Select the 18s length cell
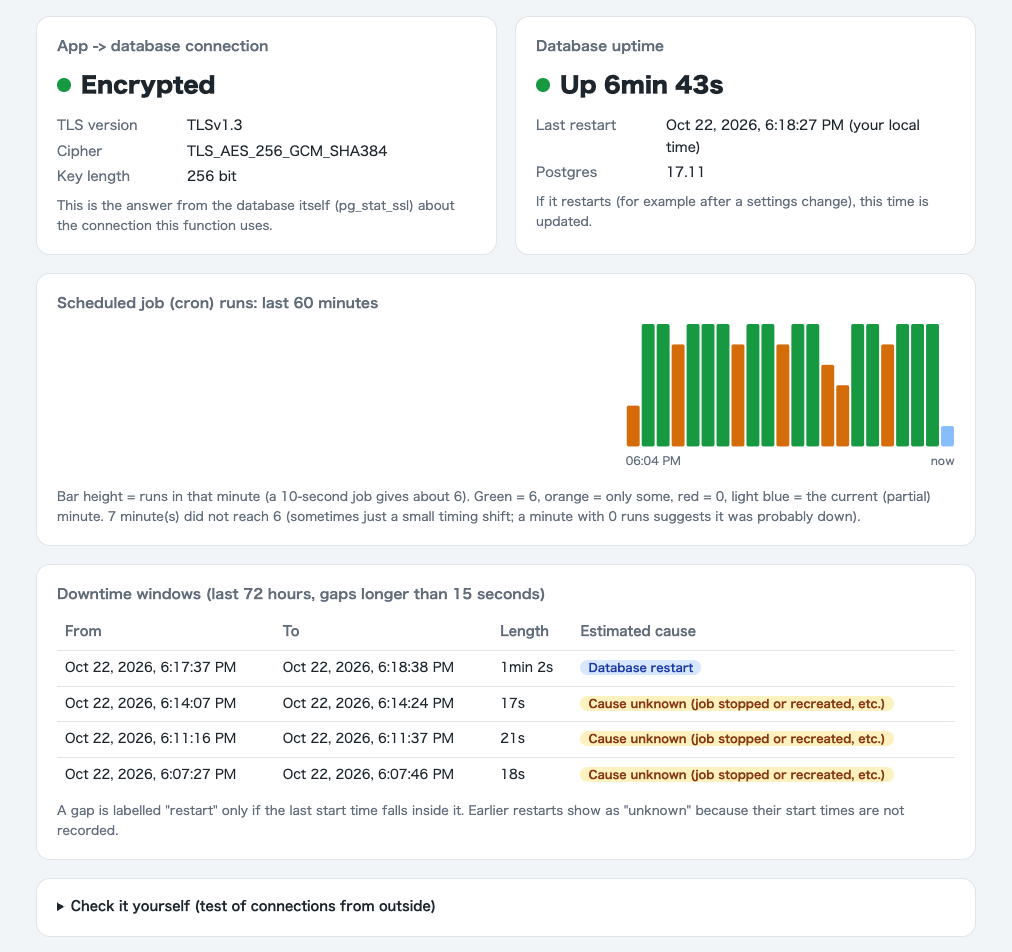This screenshot has height=952, width=1012. [512, 775]
